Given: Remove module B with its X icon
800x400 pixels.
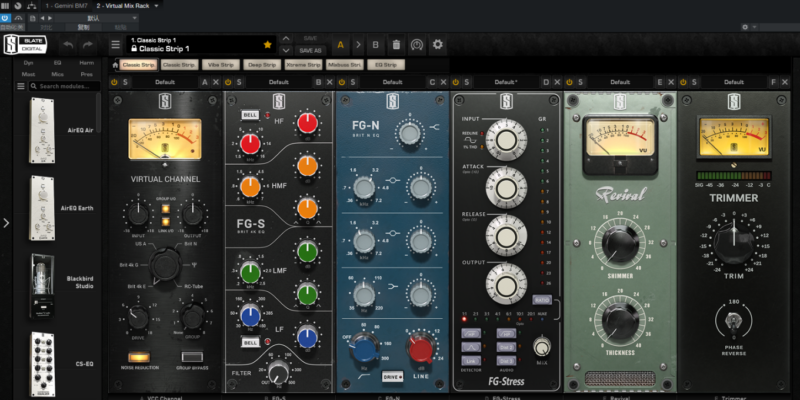Looking at the screenshot, I should [x=330, y=82].
